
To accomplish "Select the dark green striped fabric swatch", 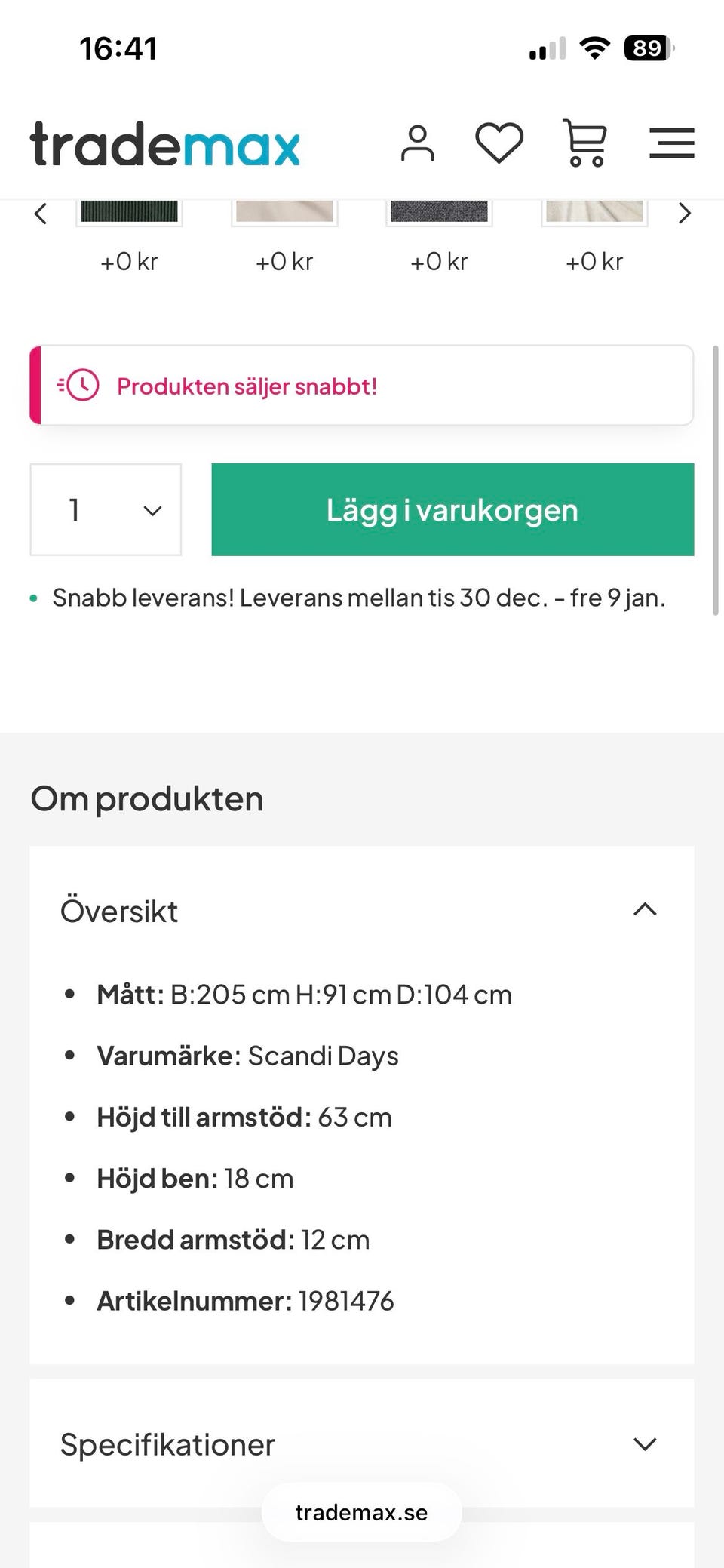I will click(129, 211).
